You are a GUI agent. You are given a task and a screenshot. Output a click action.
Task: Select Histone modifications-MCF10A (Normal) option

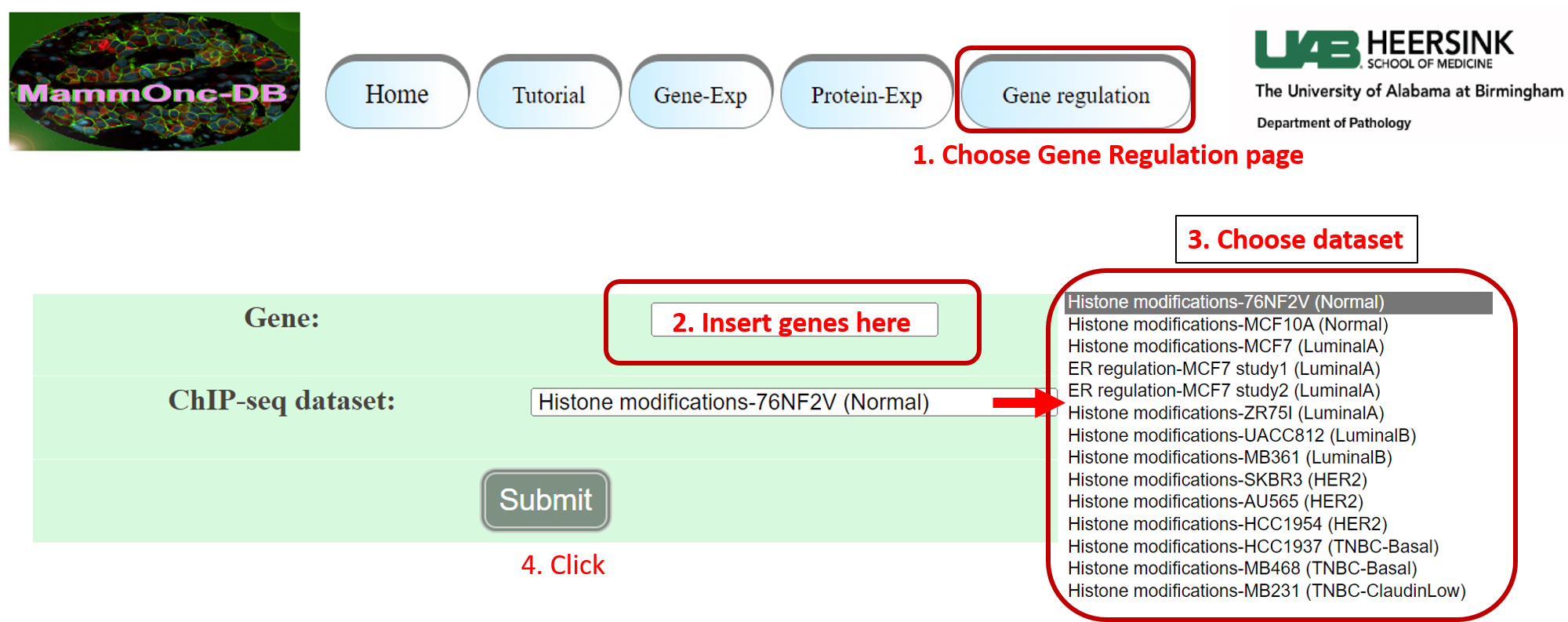point(1228,325)
